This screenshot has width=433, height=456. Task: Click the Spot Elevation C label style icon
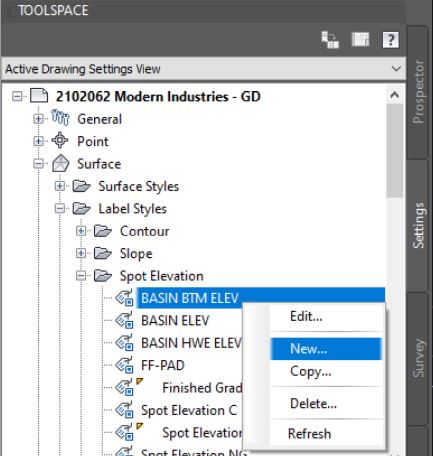[x=124, y=410]
